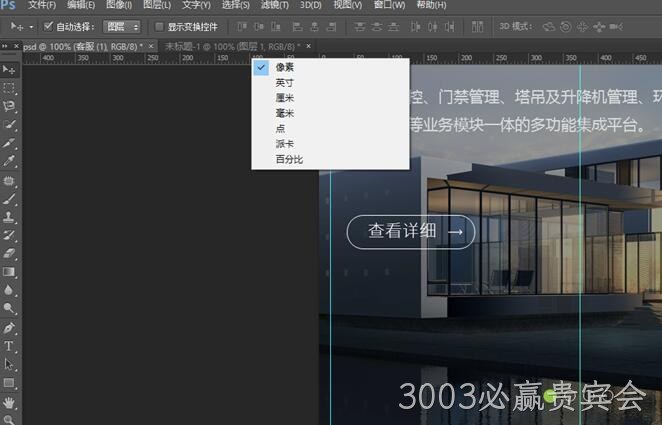Image resolution: width=662 pixels, height=425 pixels.
Task: Select the Eraser tool
Action: click(x=9, y=253)
